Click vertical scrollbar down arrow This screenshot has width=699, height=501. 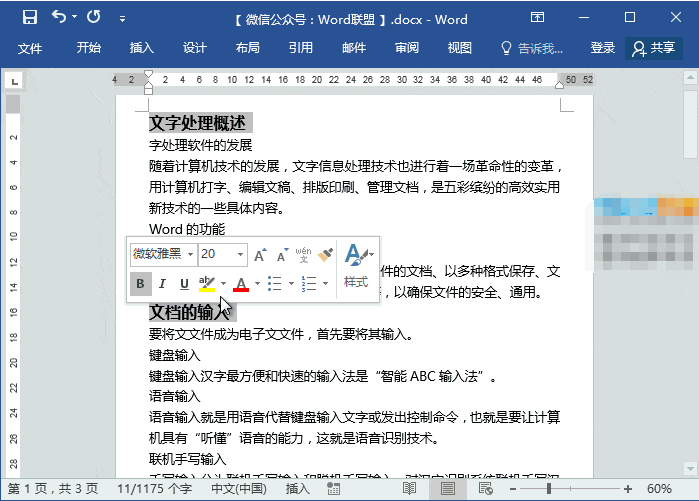tap(691, 469)
